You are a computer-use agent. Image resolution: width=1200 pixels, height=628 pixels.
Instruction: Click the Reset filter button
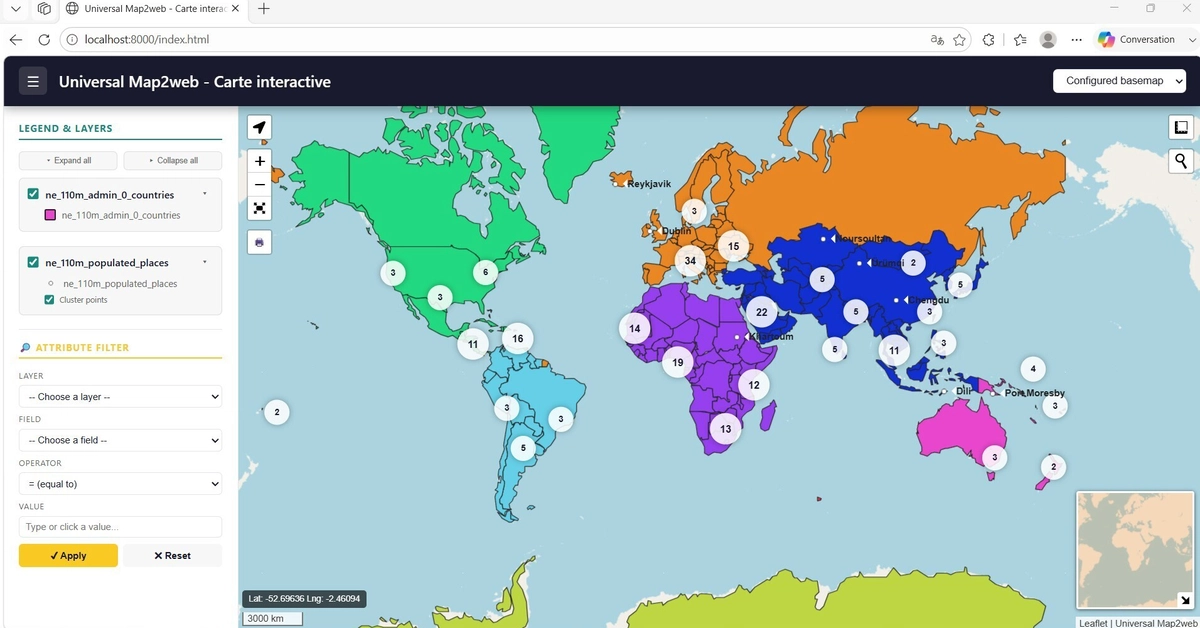(172, 555)
